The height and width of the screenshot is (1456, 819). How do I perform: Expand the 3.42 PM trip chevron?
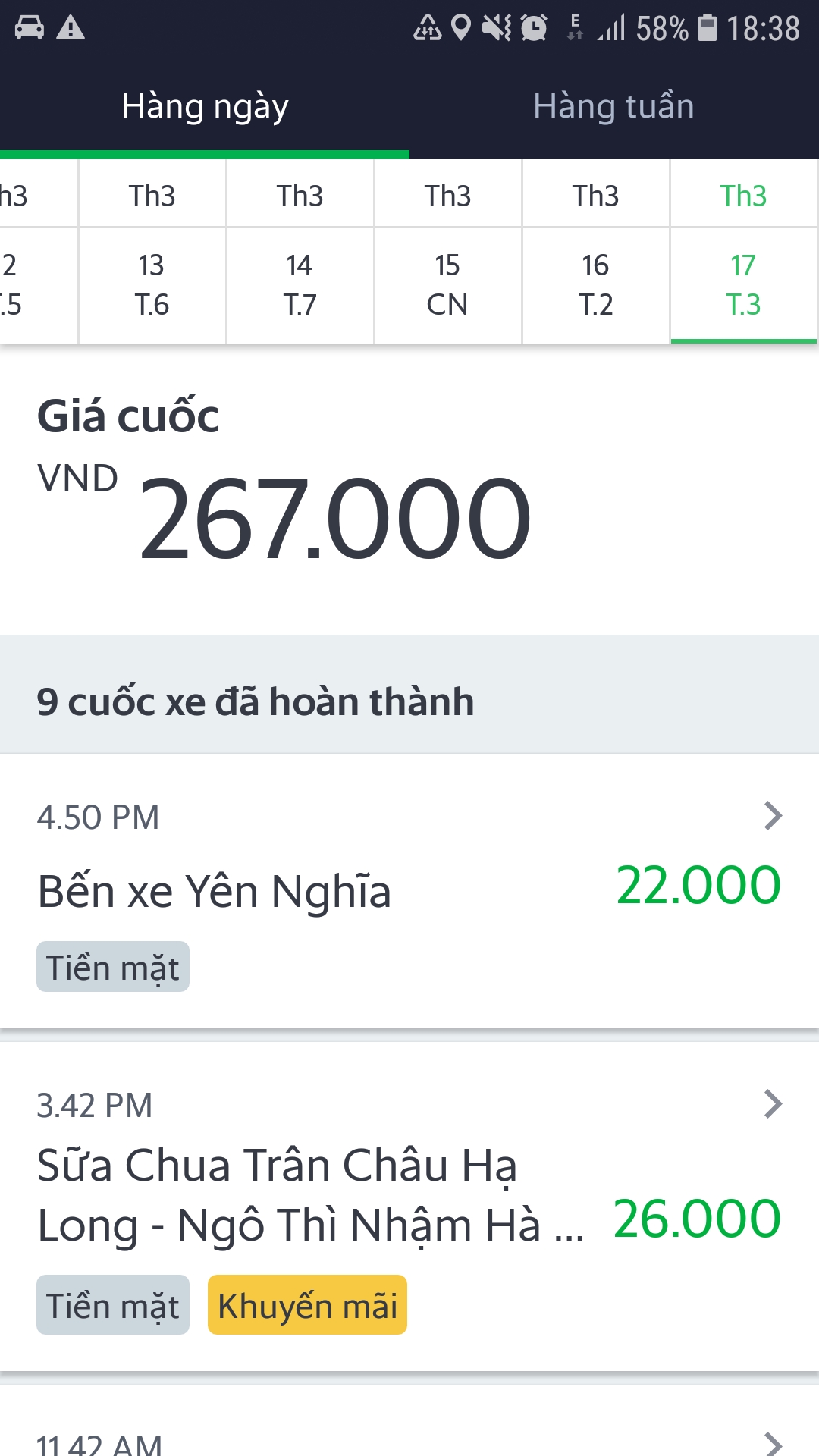click(x=773, y=1104)
